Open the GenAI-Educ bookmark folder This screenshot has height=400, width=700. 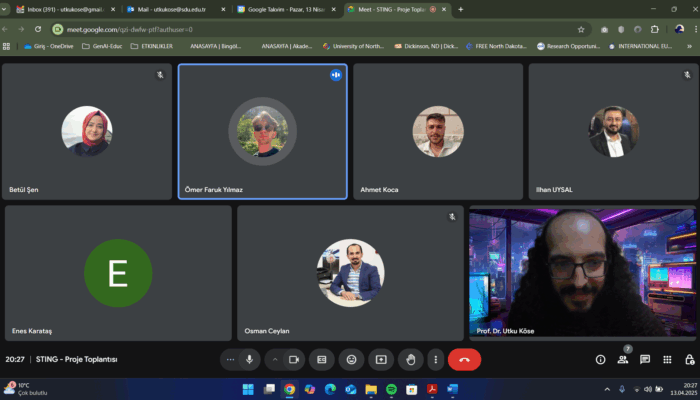pos(104,46)
